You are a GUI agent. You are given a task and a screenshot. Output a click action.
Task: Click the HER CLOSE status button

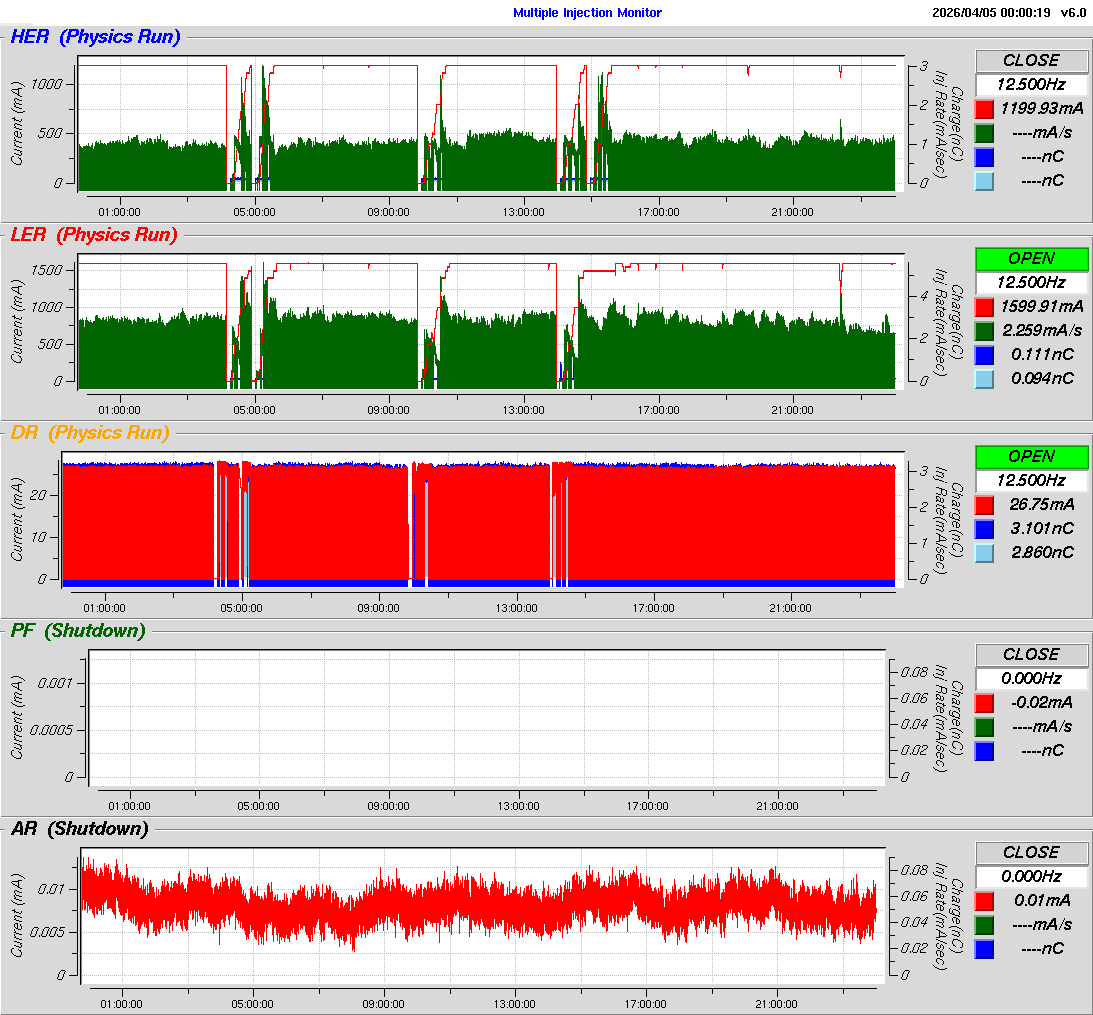(1031, 60)
